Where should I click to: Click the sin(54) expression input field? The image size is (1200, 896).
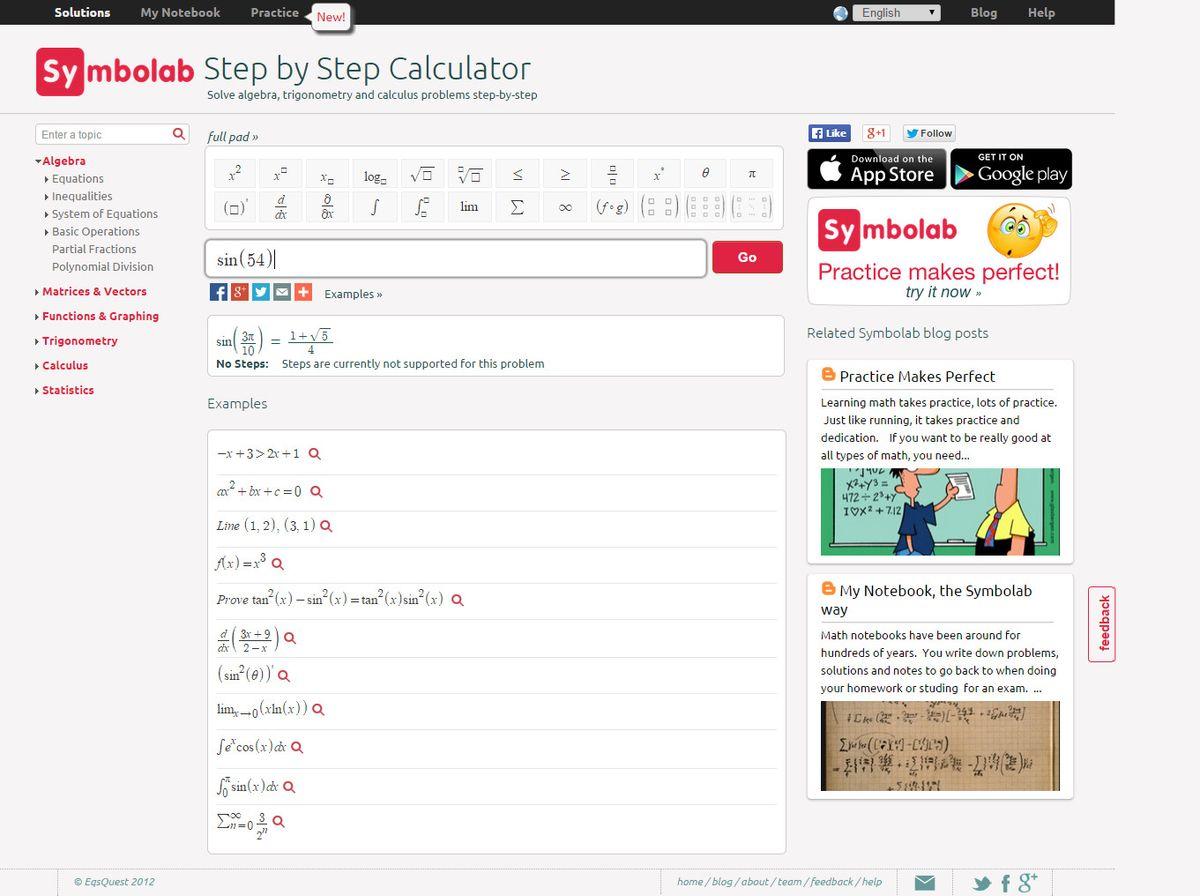(455, 259)
